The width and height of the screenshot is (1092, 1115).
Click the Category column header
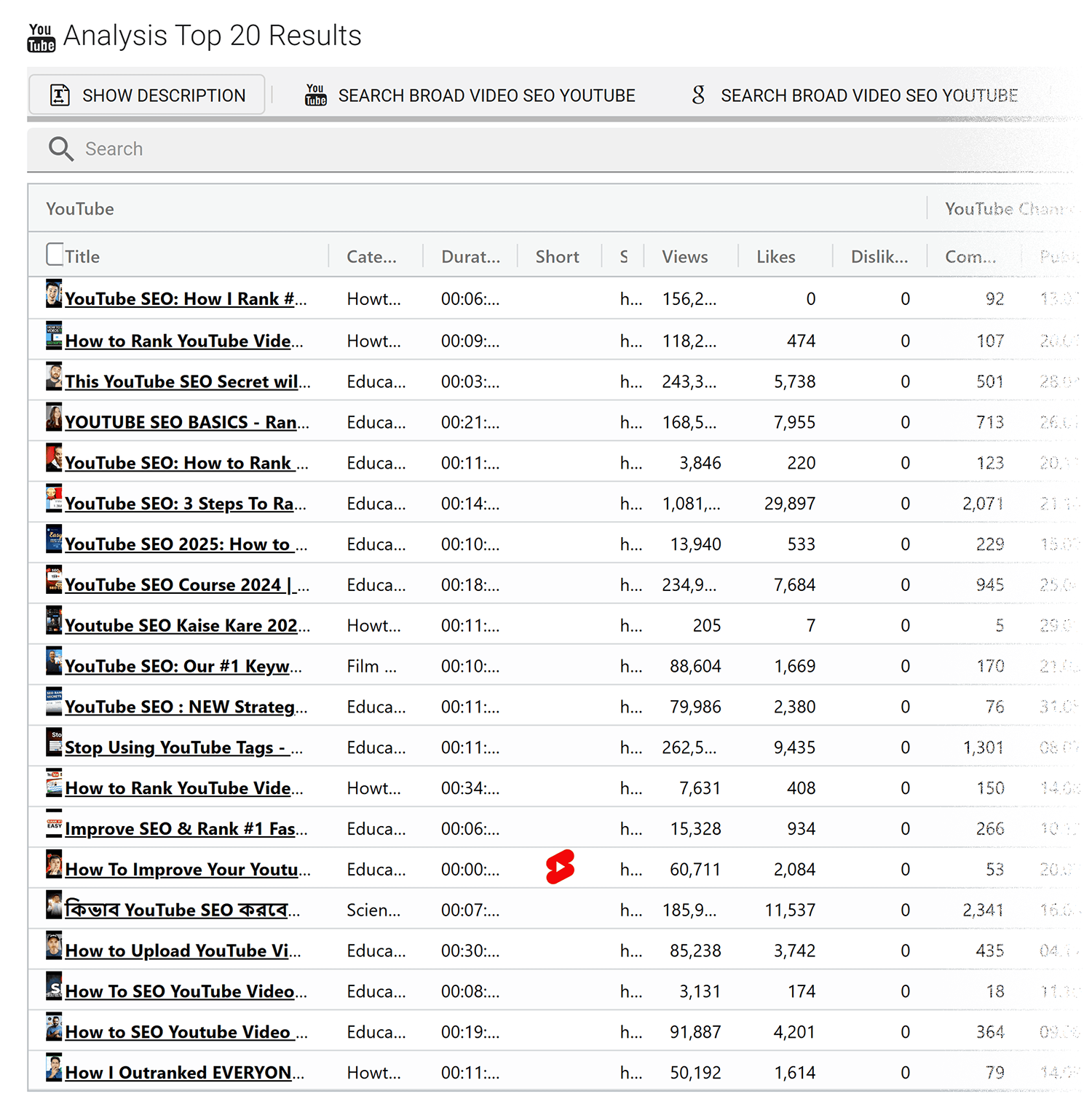[371, 257]
